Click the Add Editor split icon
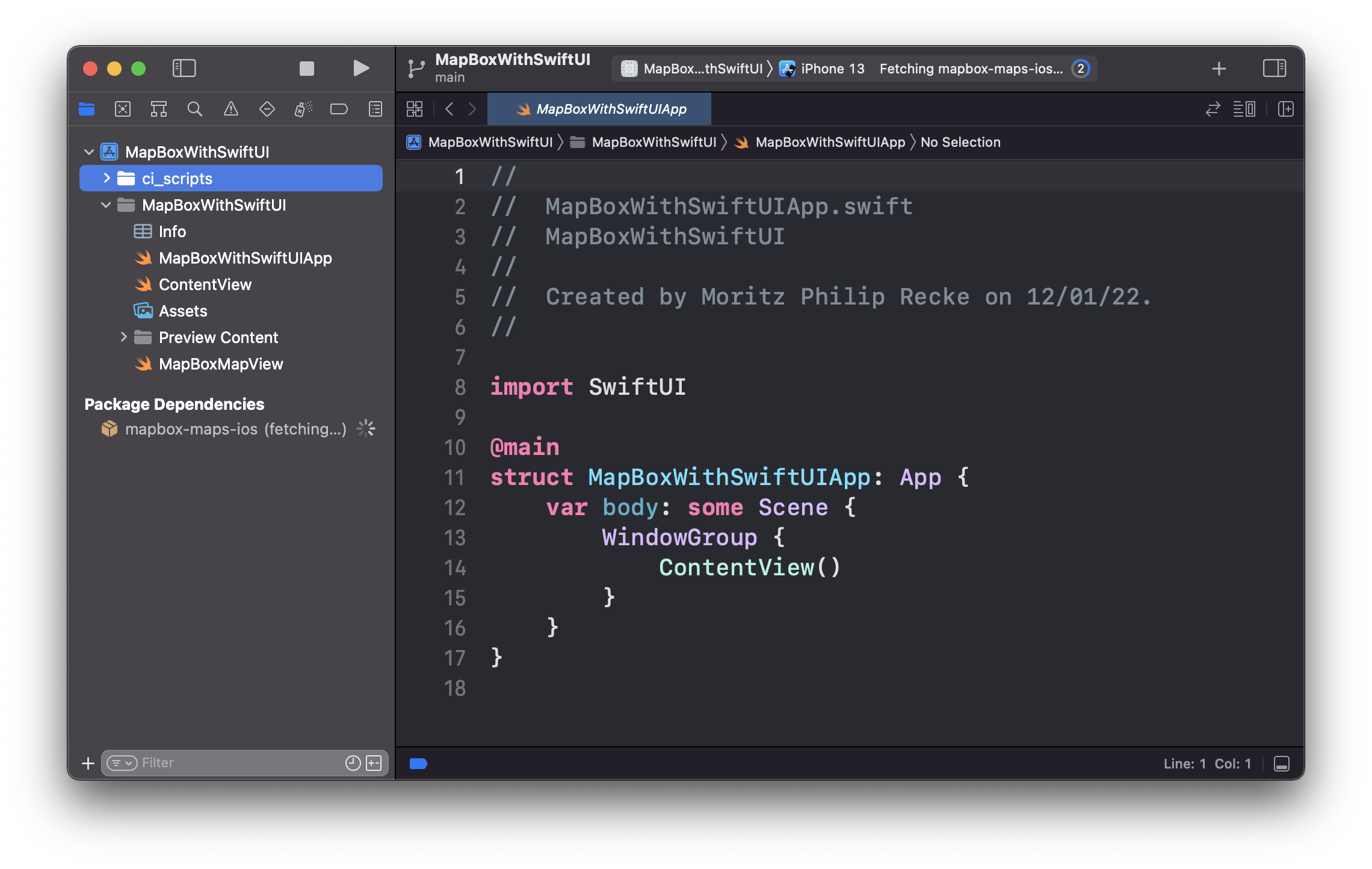1372x869 pixels. (1287, 109)
